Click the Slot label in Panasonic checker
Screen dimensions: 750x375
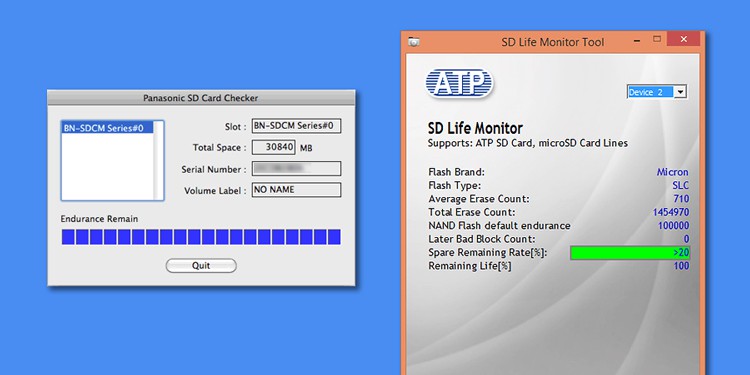[235, 127]
